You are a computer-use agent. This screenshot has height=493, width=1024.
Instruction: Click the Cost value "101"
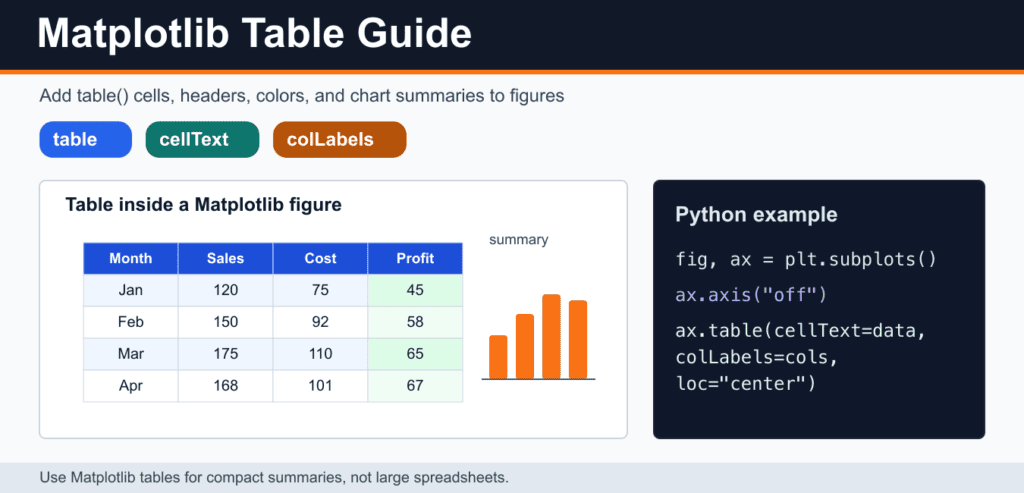(321, 386)
